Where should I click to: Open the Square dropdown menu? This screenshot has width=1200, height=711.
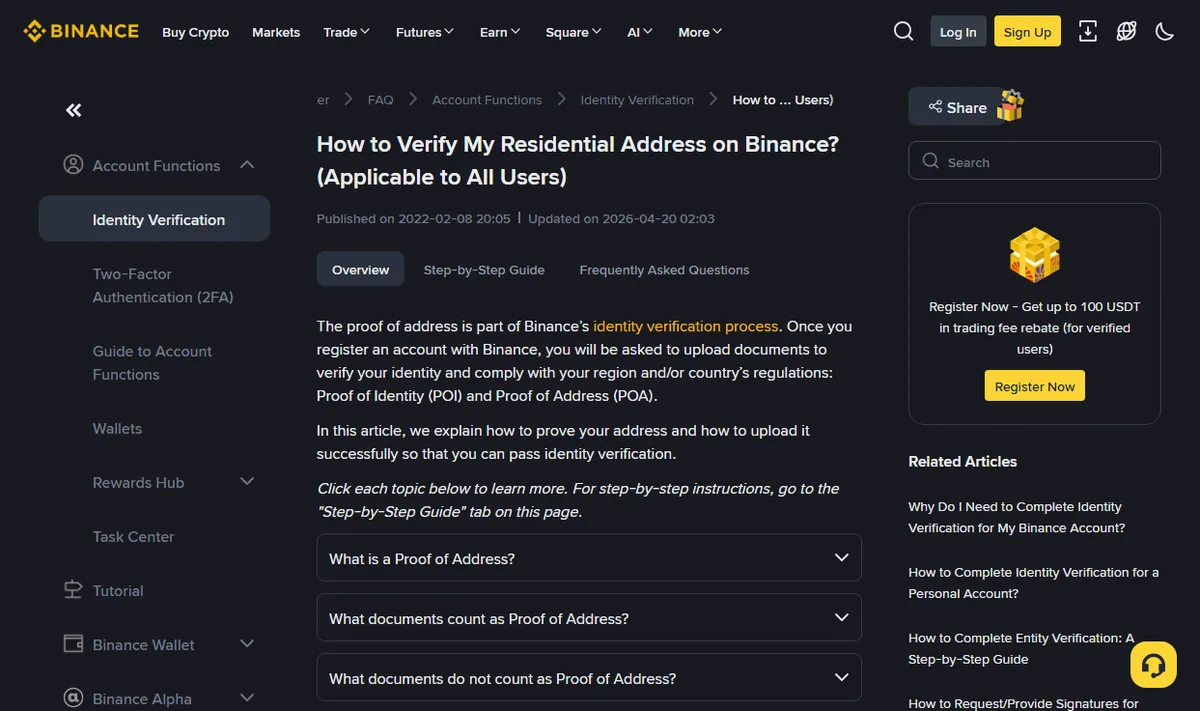click(574, 32)
